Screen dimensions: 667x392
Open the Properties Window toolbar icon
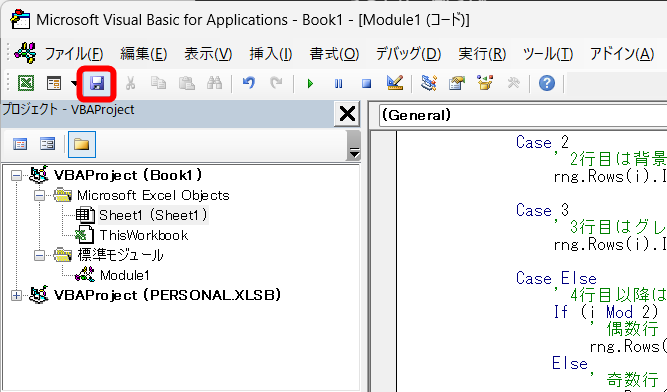point(457,83)
